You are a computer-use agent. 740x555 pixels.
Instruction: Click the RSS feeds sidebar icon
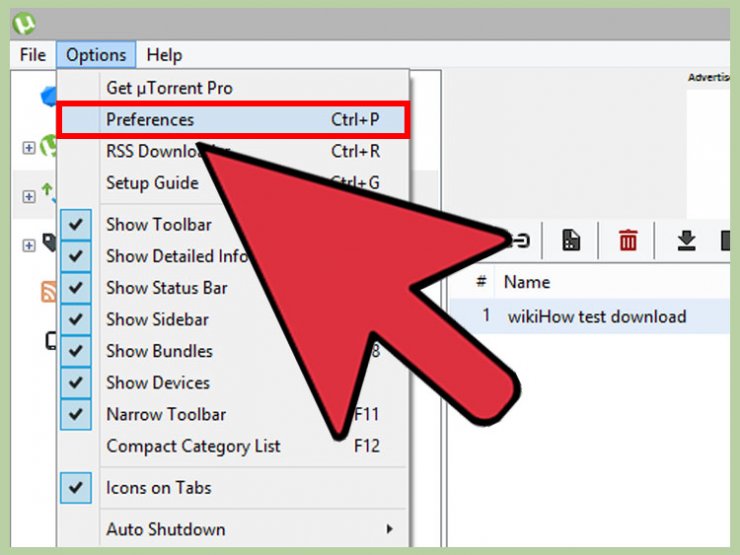point(49,291)
